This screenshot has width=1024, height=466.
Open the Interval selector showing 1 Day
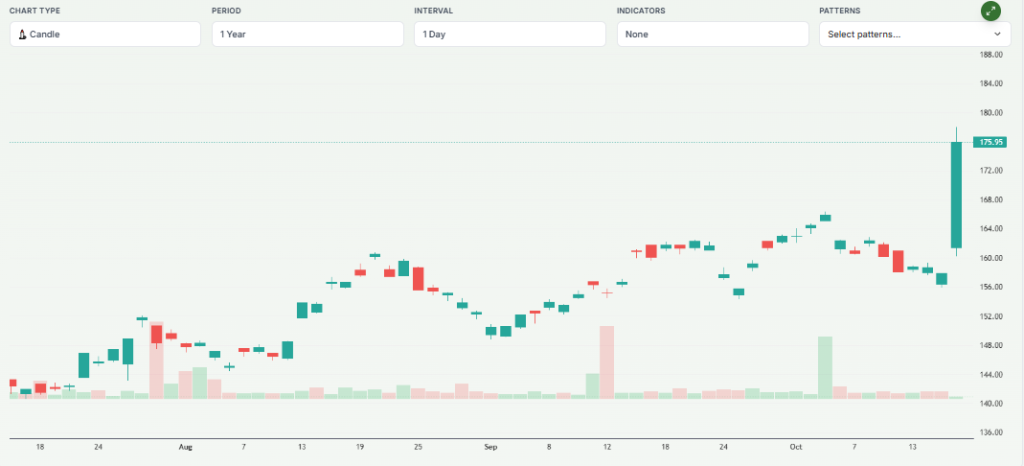pos(509,34)
